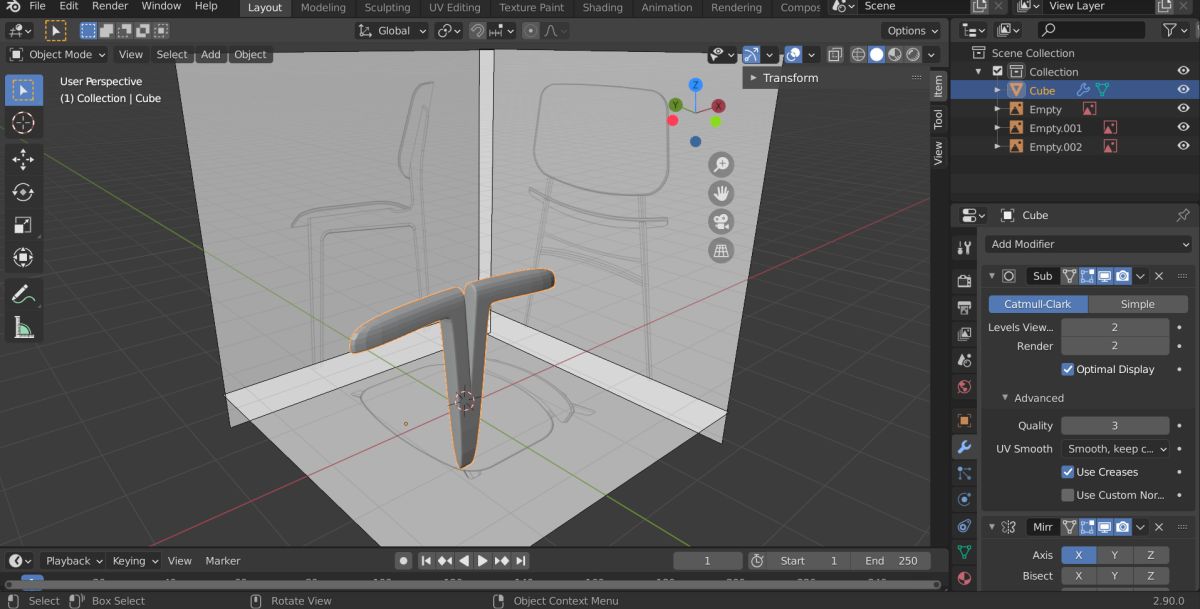This screenshot has width=1200, height=609.
Task: Click Mirror Axis Y button
Action: (1115, 555)
